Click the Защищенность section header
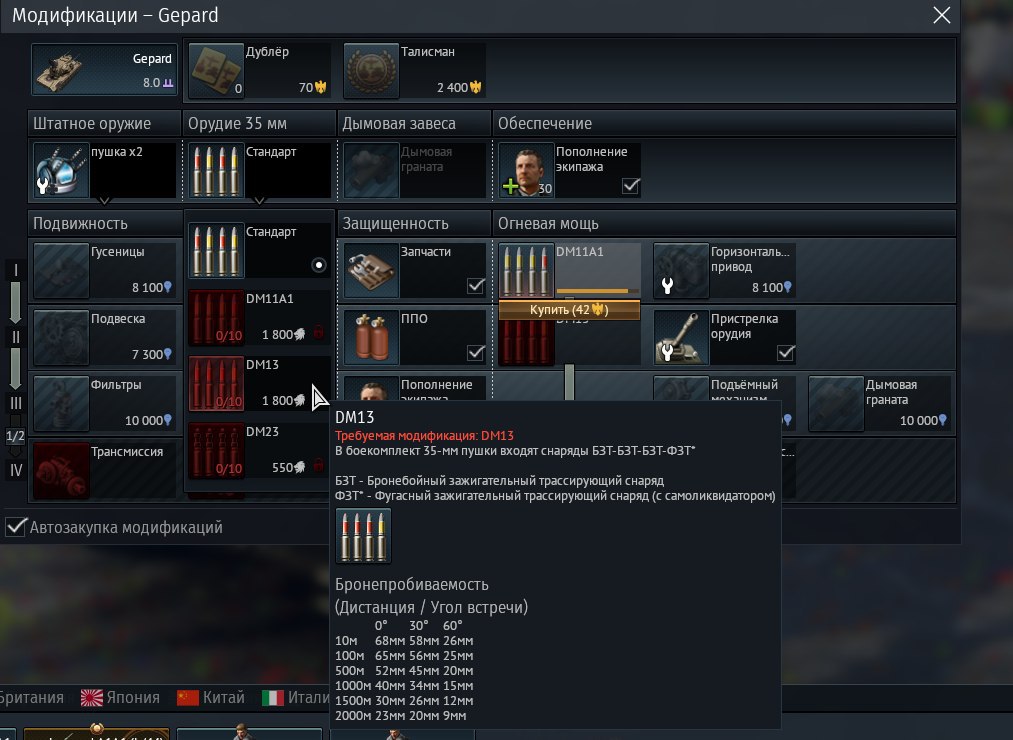The width and height of the screenshot is (1013, 740). coord(414,223)
